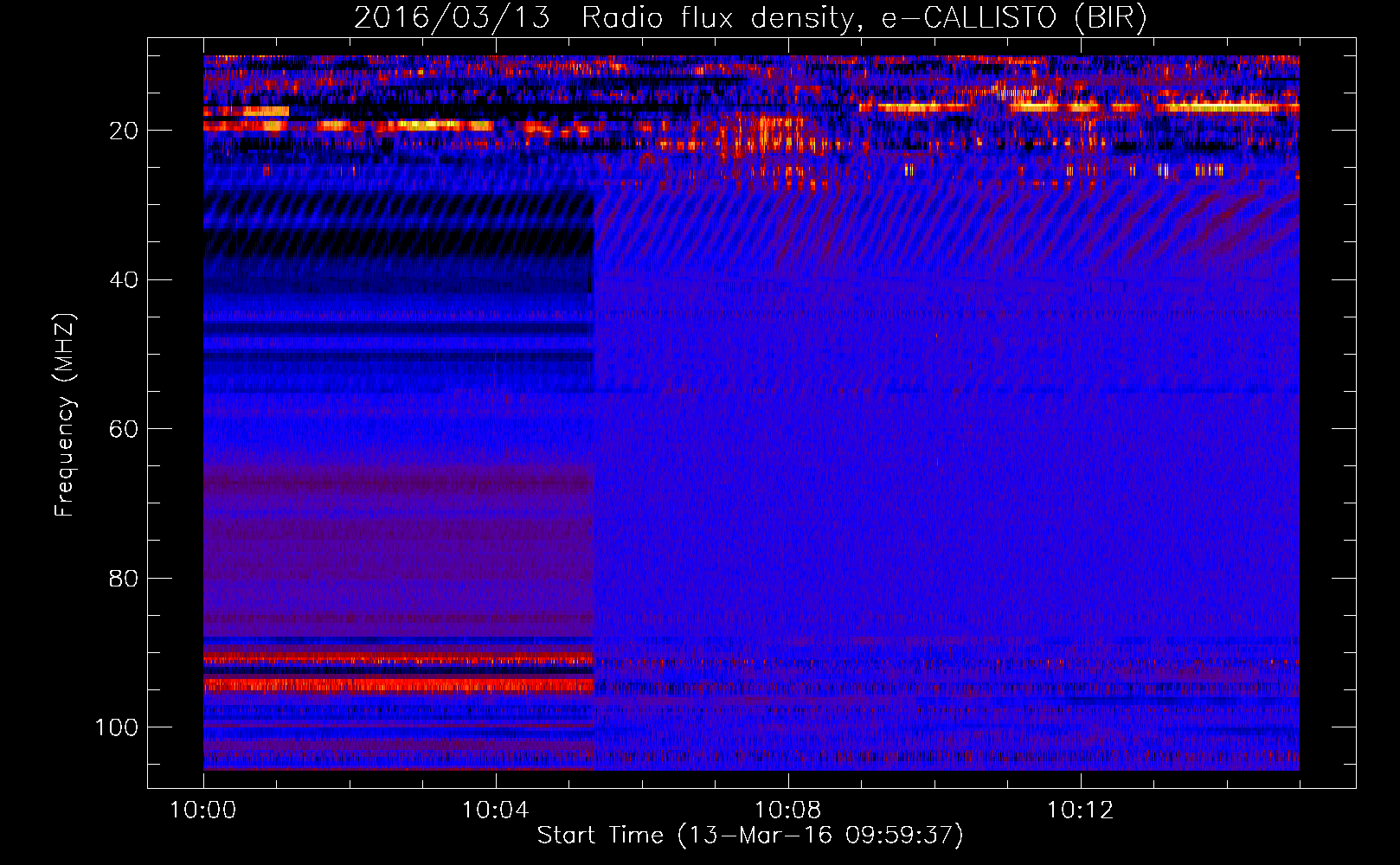Click the '40' frequency tick label
The image size is (1400, 865).
[124, 280]
